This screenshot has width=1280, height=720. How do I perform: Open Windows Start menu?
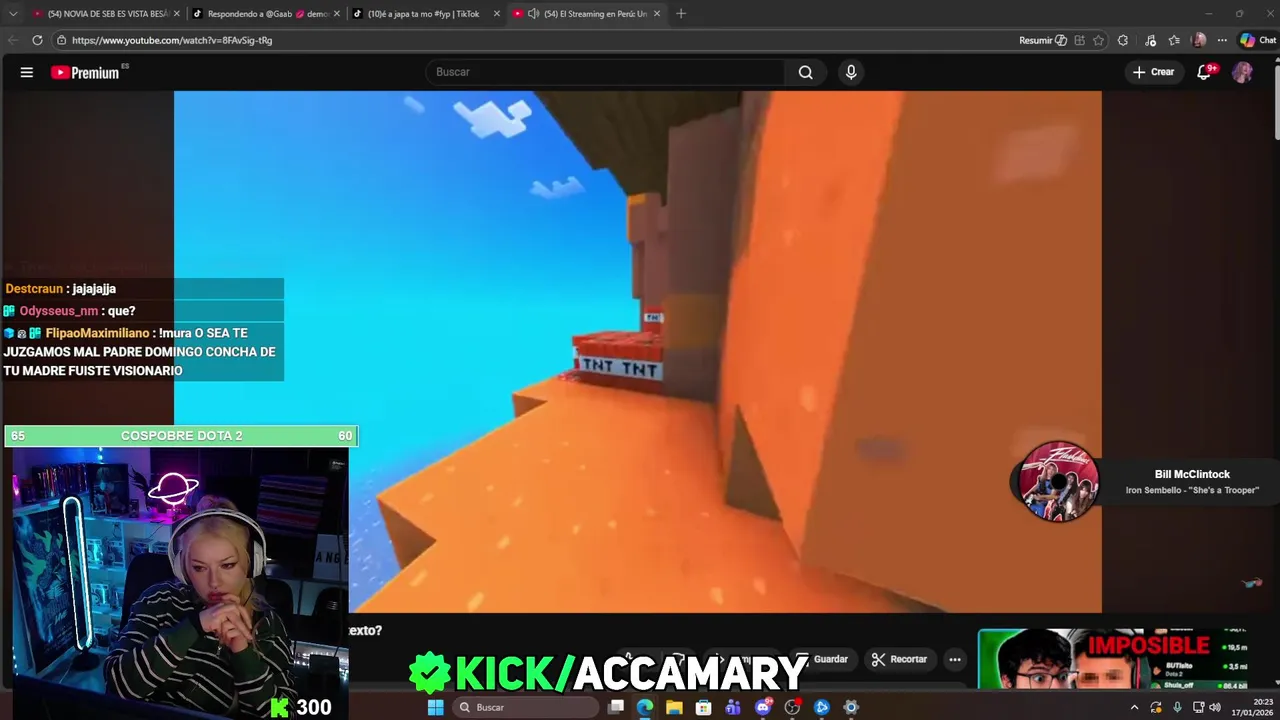point(435,707)
